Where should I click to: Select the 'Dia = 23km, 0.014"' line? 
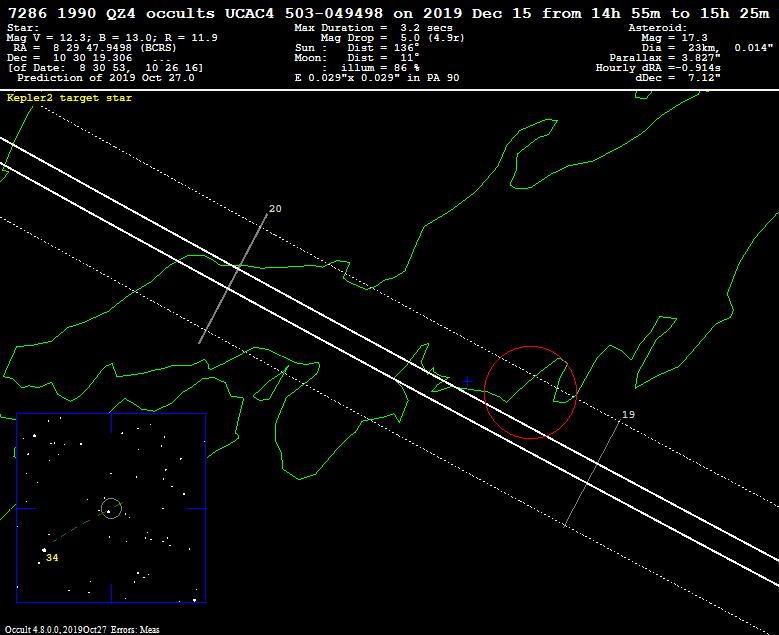click(x=707, y=48)
